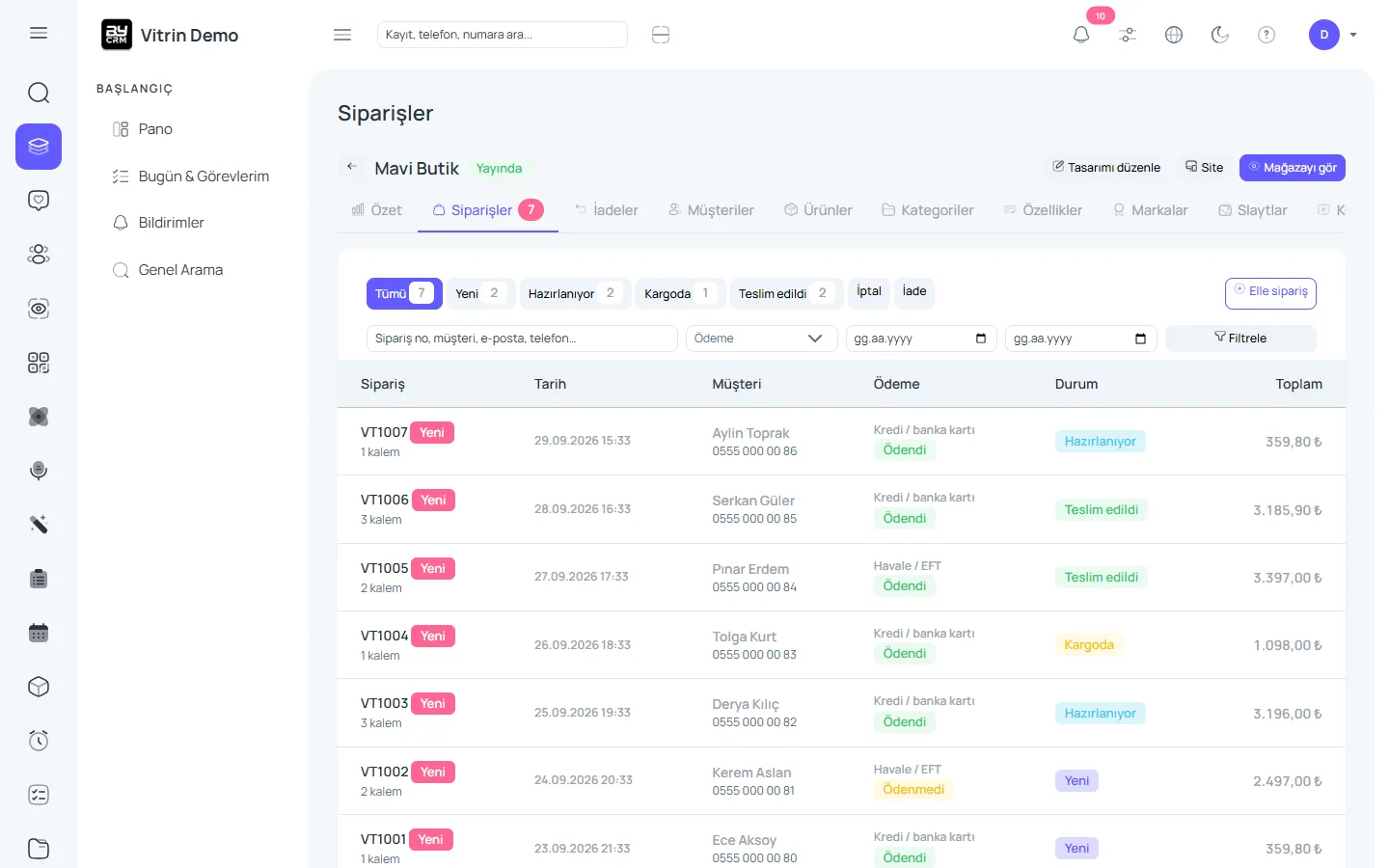The width and height of the screenshot is (1389, 868).
Task: Open the search icon in left rail
Action: tap(39, 93)
